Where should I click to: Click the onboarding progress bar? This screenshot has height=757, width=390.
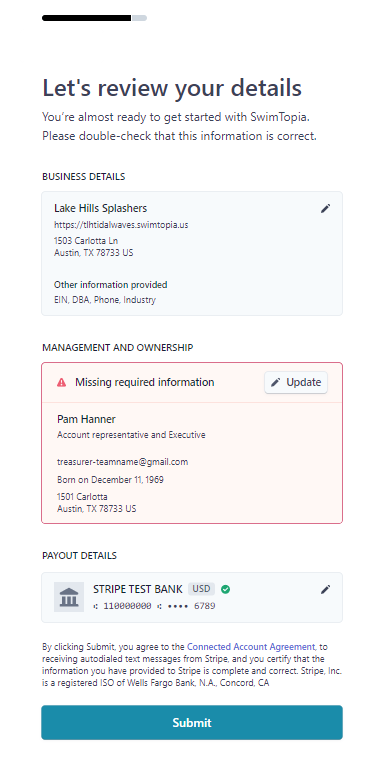click(x=94, y=18)
